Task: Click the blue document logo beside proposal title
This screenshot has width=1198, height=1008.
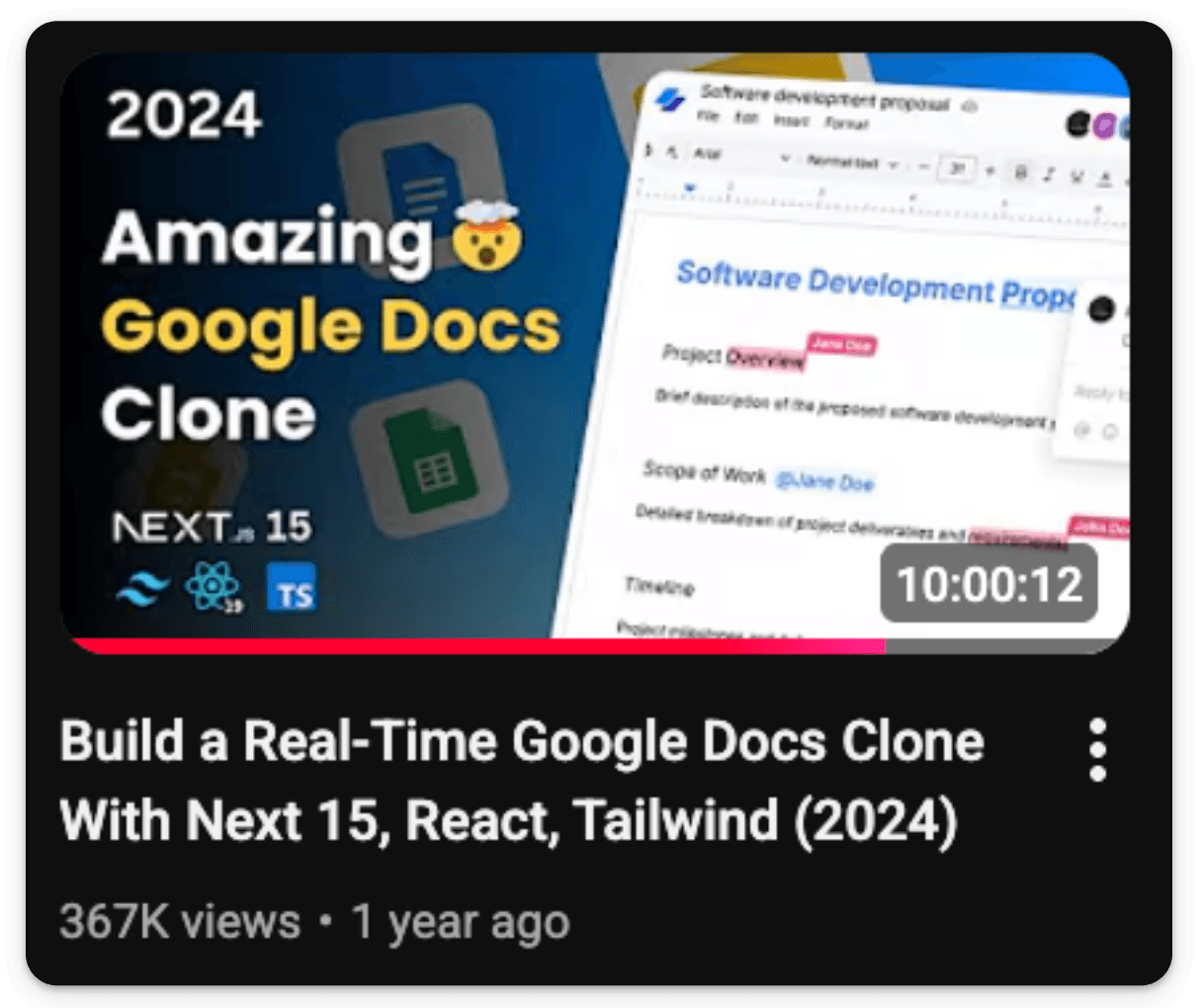Action: click(671, 100)
